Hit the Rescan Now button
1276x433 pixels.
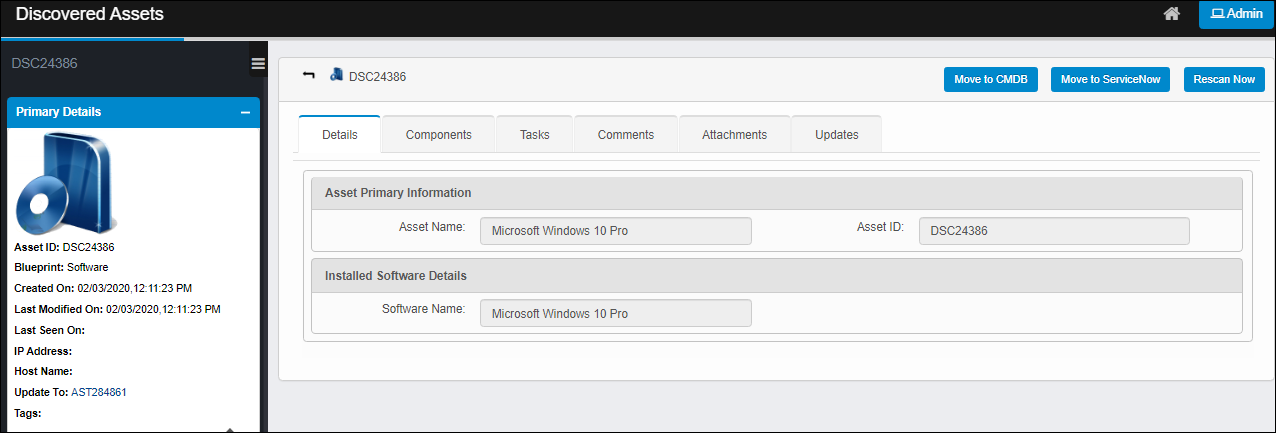(1224, 80)
